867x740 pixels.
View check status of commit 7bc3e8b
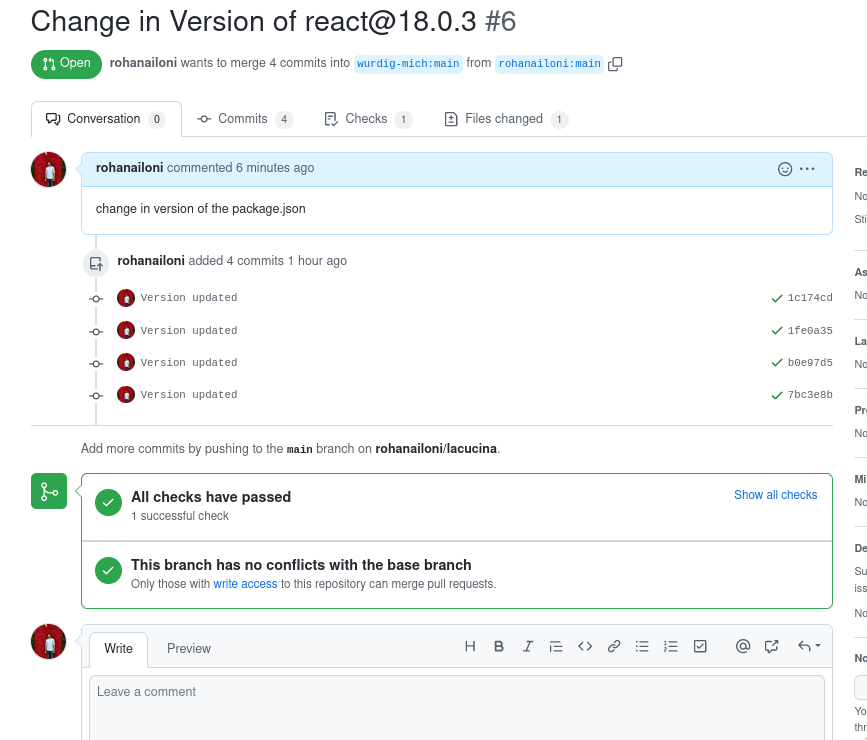pos(777,395)
